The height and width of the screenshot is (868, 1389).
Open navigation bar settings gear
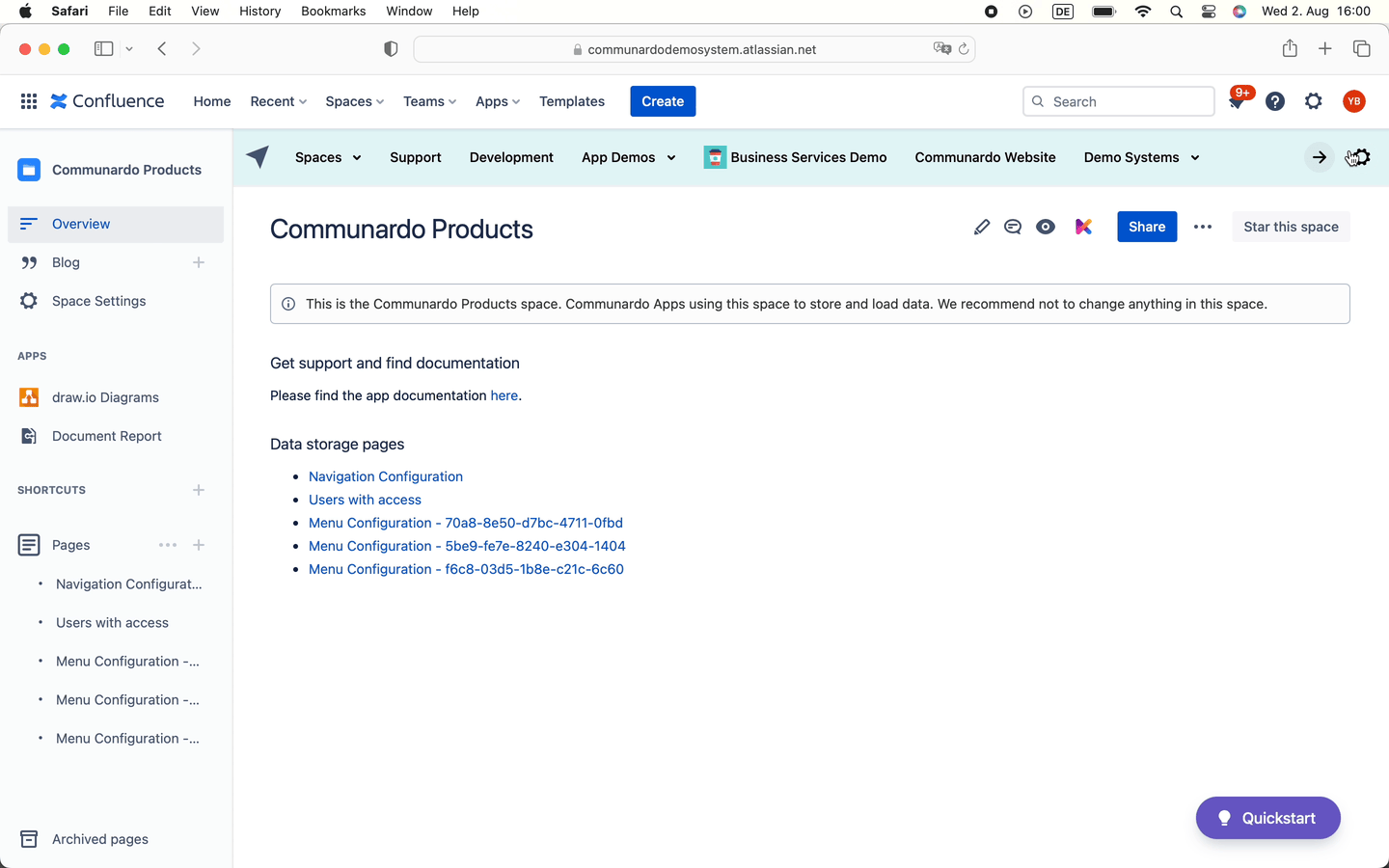1361,157
